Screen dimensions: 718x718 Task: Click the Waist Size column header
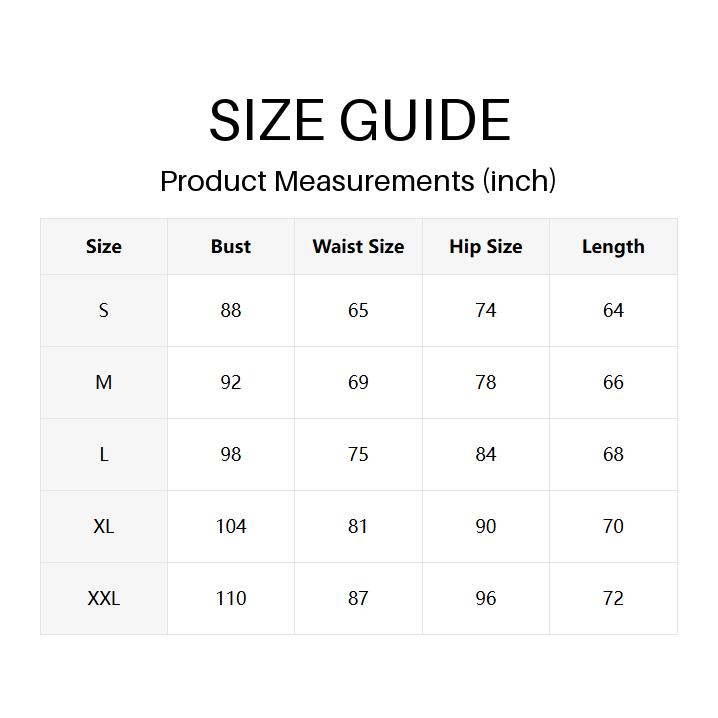[x=358, y=246]
